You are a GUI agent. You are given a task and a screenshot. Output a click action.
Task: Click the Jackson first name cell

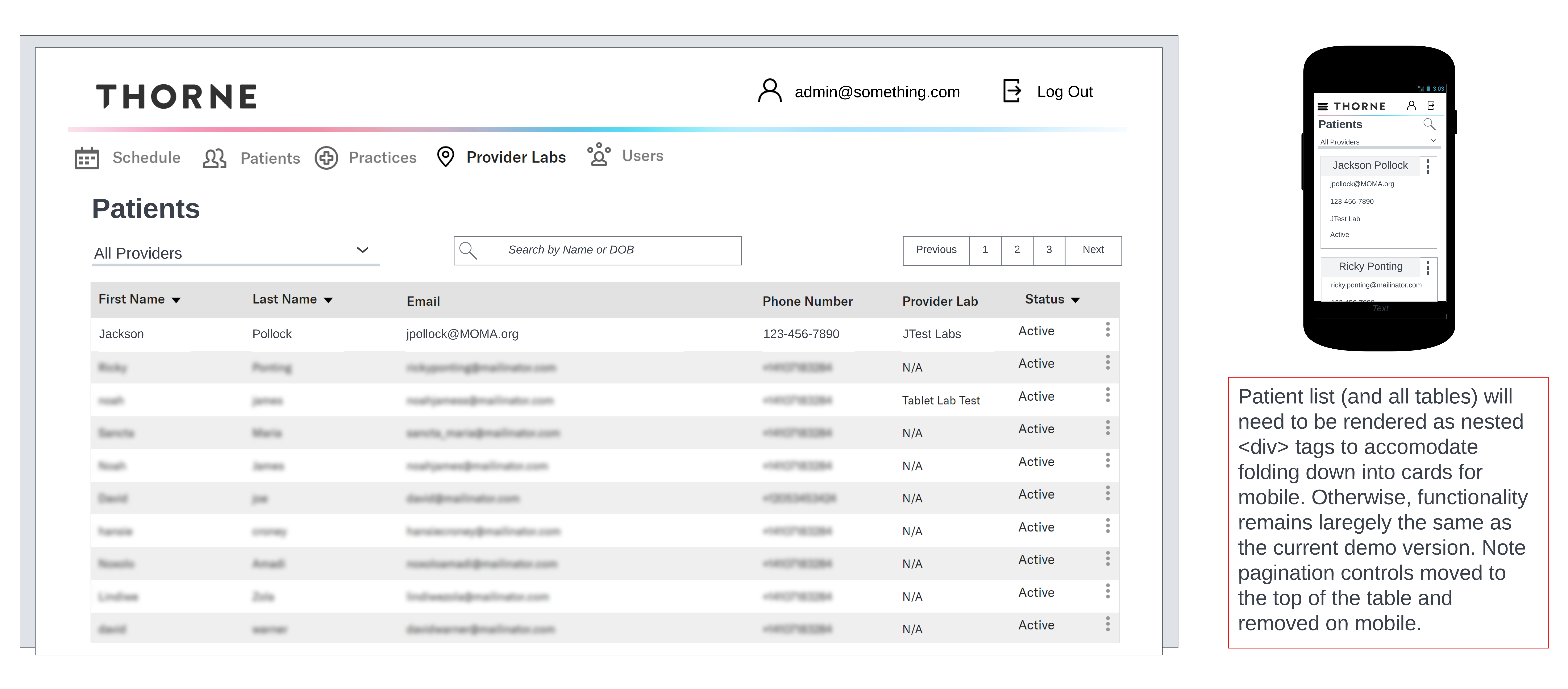click(x=121, y=334)
